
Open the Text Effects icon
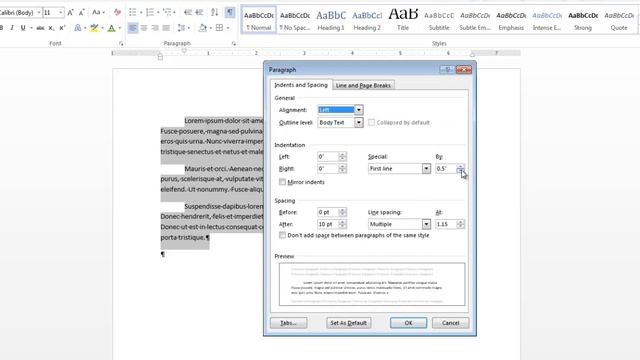(x=78, y=28)
